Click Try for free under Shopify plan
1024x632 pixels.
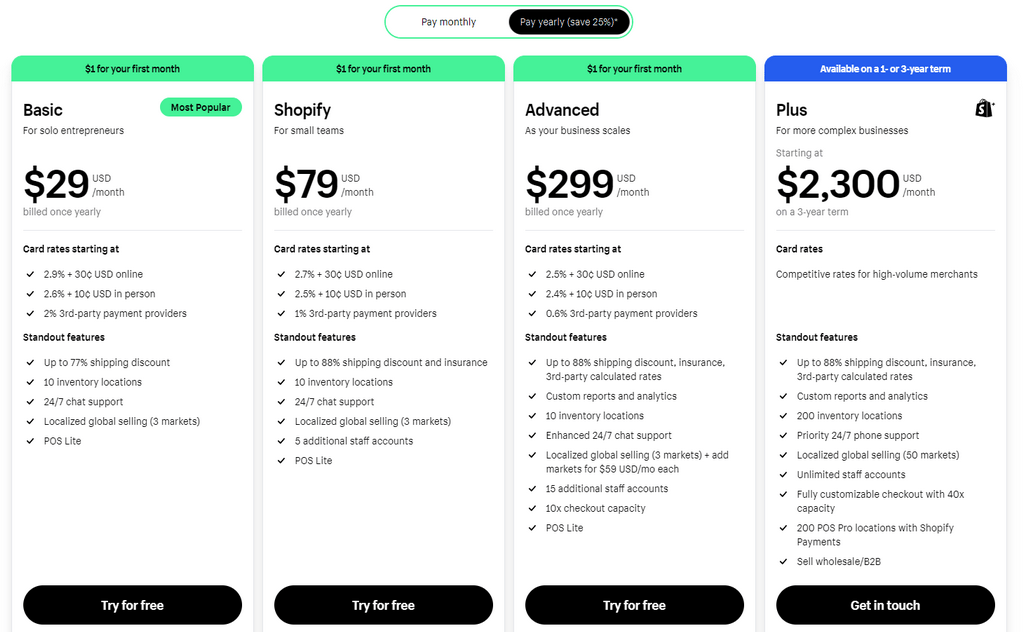coord(383,605)
